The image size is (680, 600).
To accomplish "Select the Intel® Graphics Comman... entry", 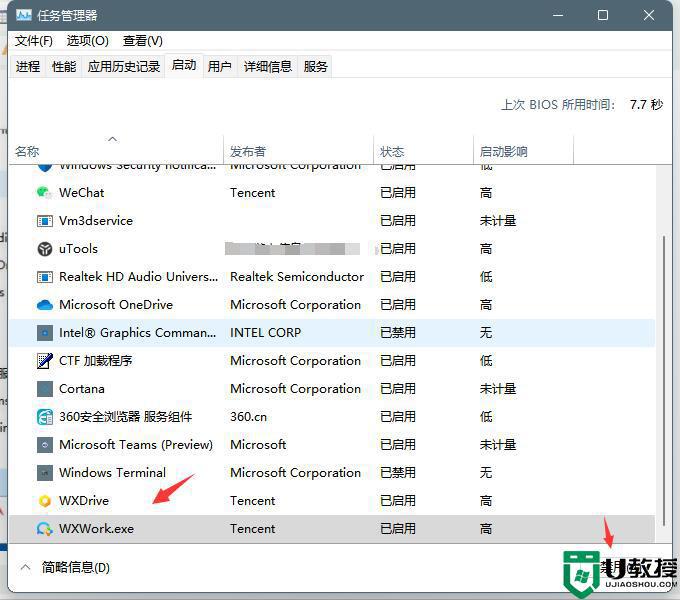I will point(137,333).
